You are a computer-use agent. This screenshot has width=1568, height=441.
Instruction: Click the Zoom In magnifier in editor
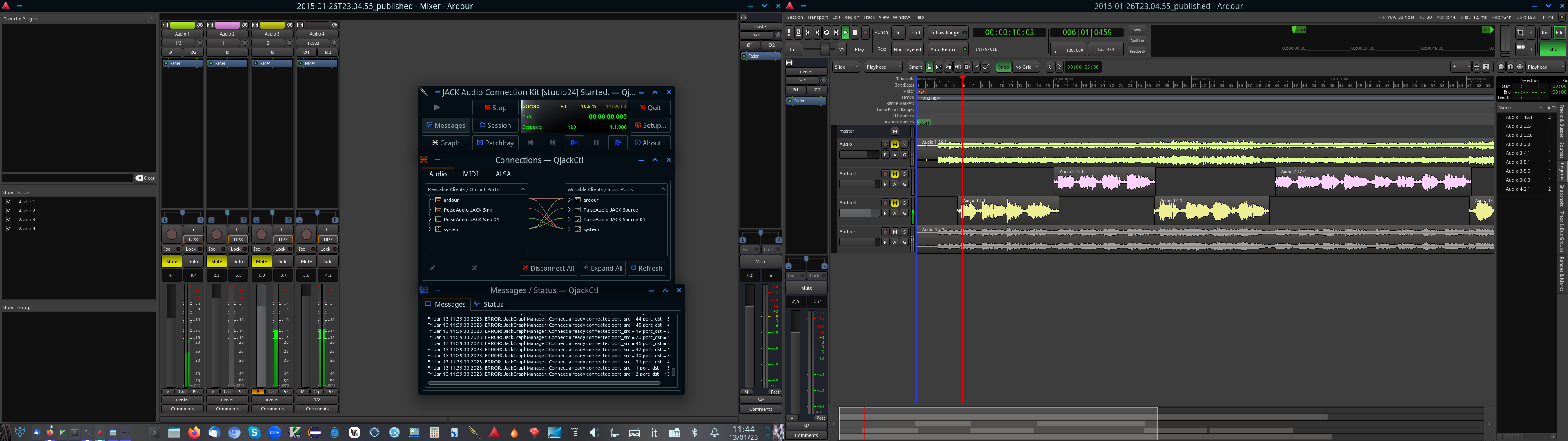pos(1511,67)
